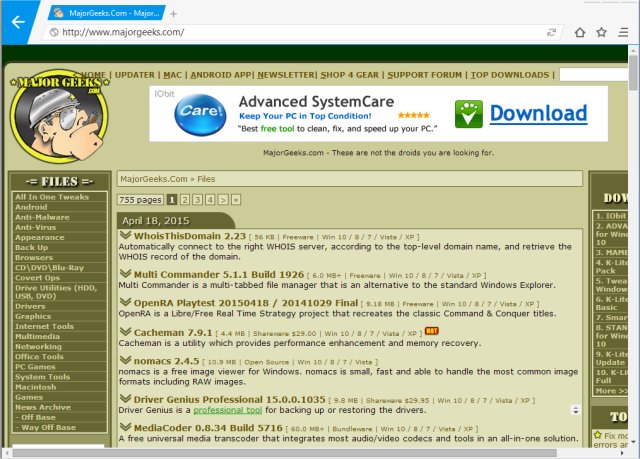Click the green Download shield icon in ad
The image size is (640, 459).
[x=469, y=114]
